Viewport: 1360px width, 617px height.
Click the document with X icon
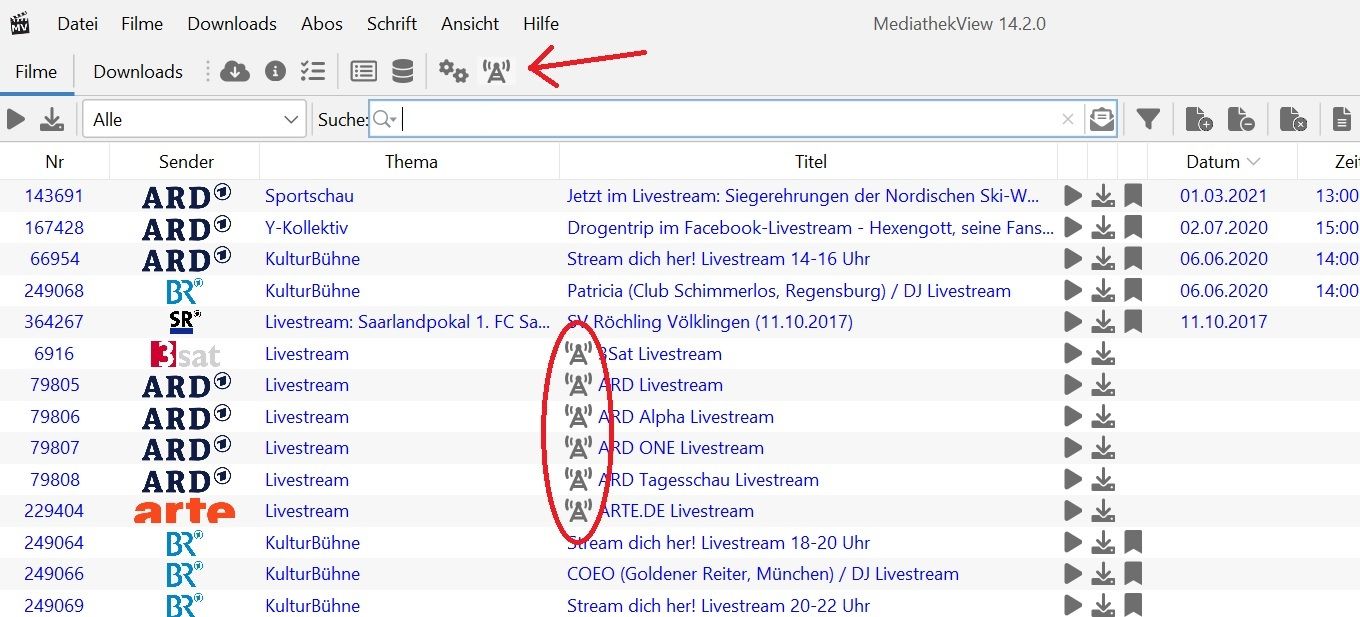click(1293, 120)
